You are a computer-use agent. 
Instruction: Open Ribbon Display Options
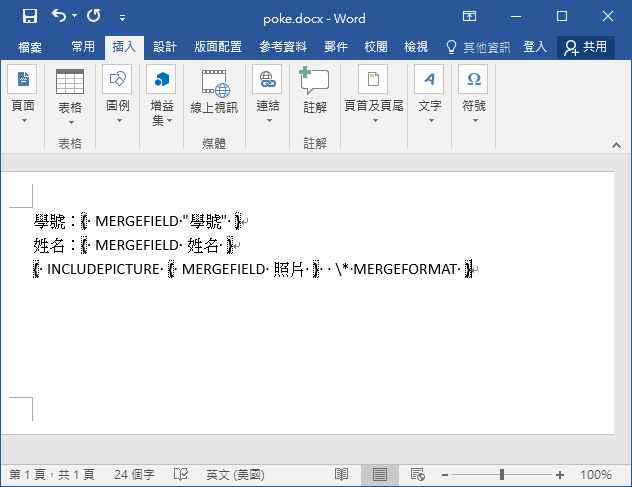coord(469,17)
